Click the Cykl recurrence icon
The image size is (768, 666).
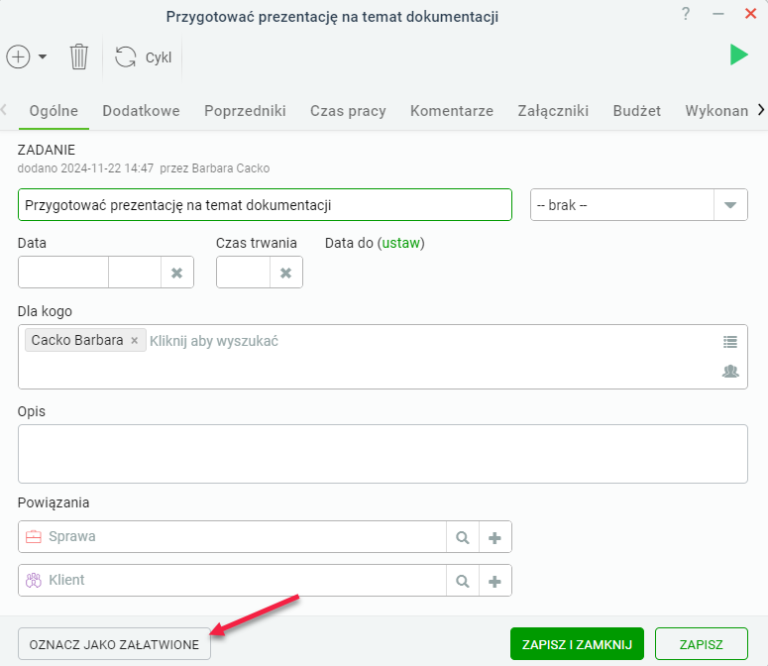point(125,57)
